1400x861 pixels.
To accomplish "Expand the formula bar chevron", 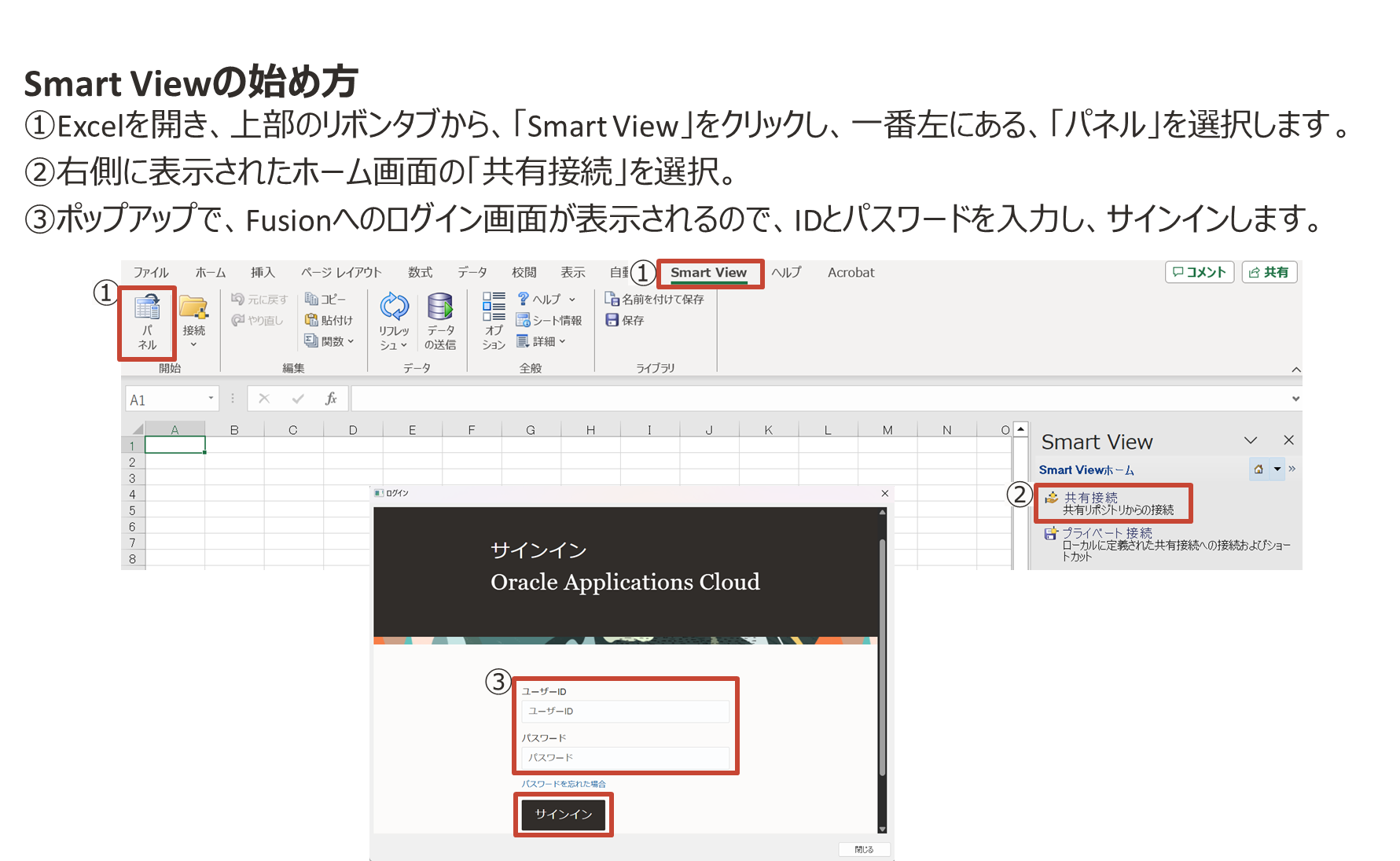I will coord(1295,399).
